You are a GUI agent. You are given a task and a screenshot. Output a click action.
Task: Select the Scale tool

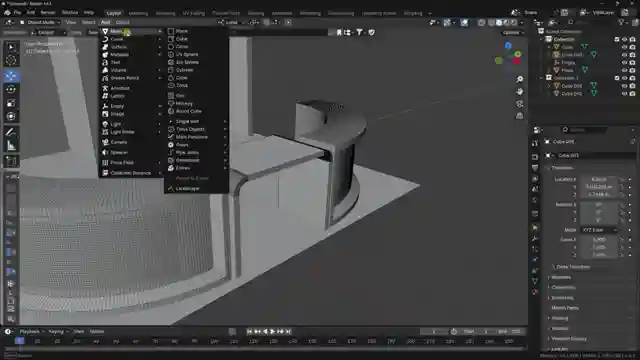pos(11,103)
